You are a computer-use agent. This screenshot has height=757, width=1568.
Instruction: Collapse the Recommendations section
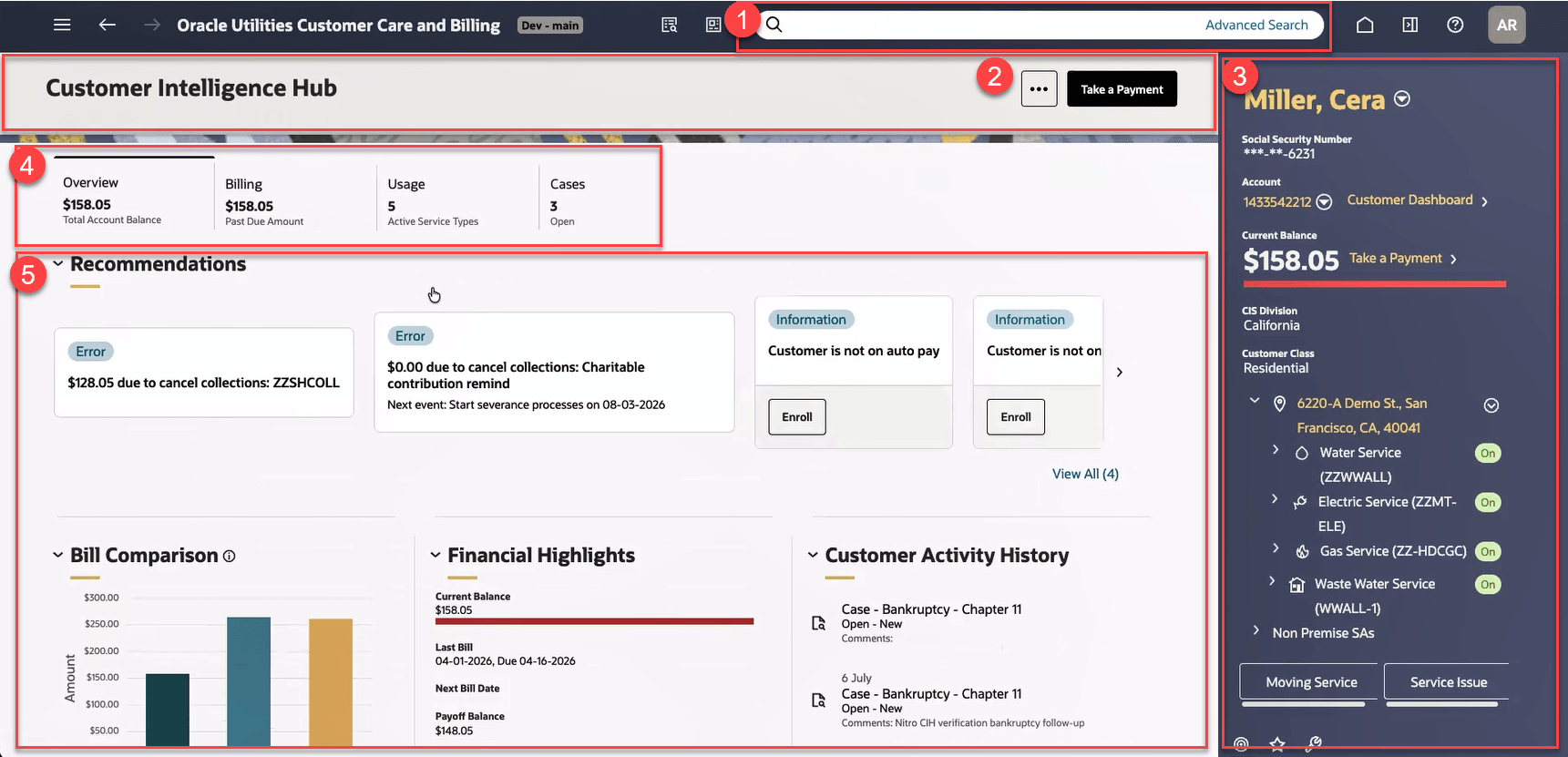click(58, 264)
